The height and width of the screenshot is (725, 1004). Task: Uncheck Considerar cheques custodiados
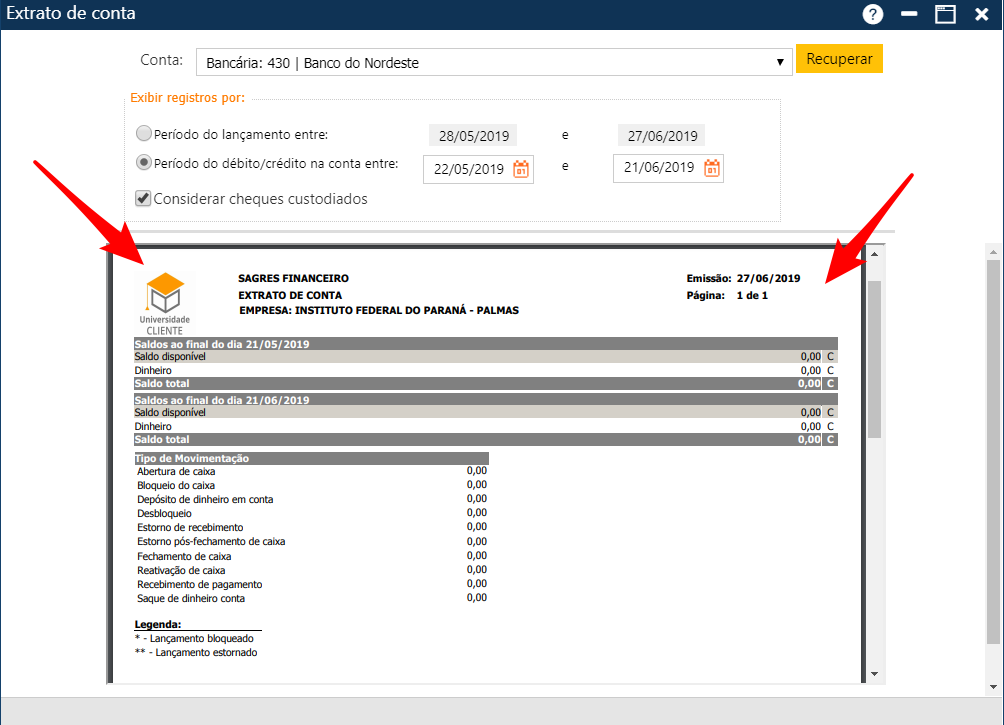click(x=142, y=198)
